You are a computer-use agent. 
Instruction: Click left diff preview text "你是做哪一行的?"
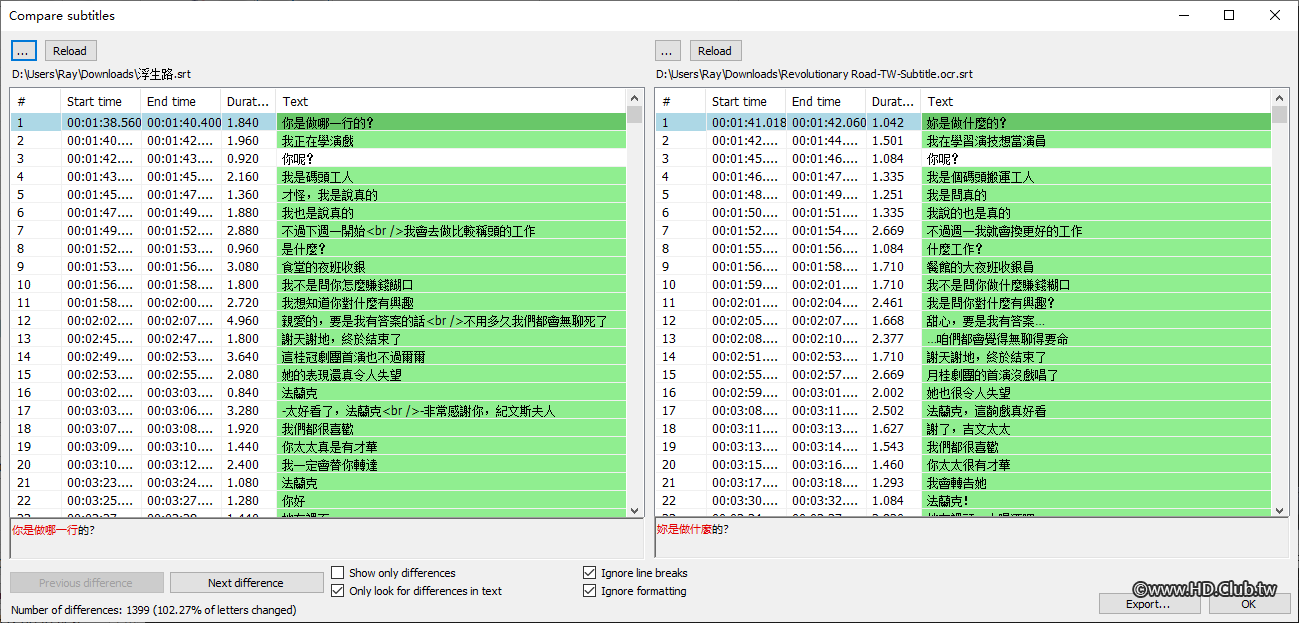point(53,530)
